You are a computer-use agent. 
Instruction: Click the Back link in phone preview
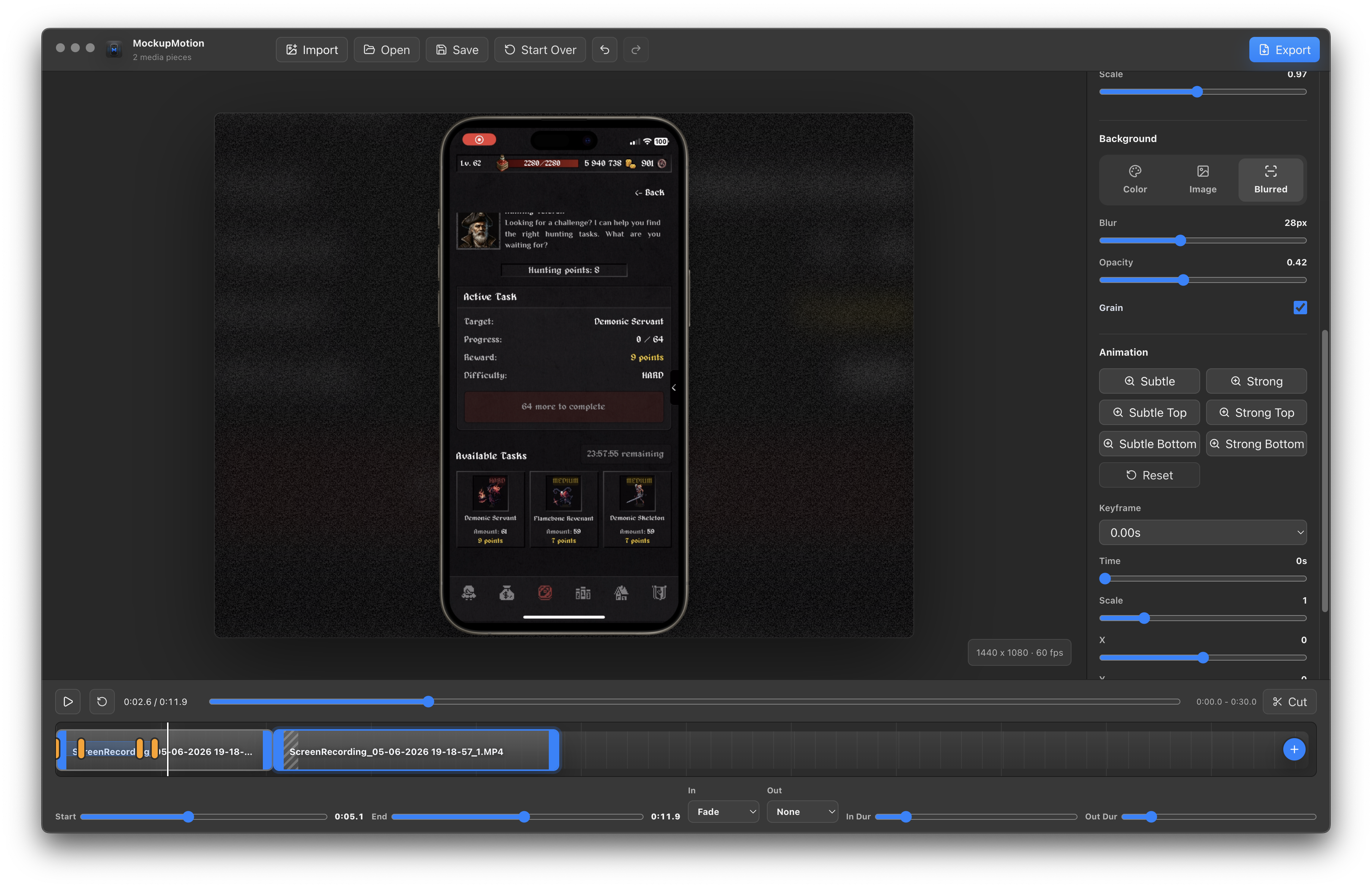(650, 192)
